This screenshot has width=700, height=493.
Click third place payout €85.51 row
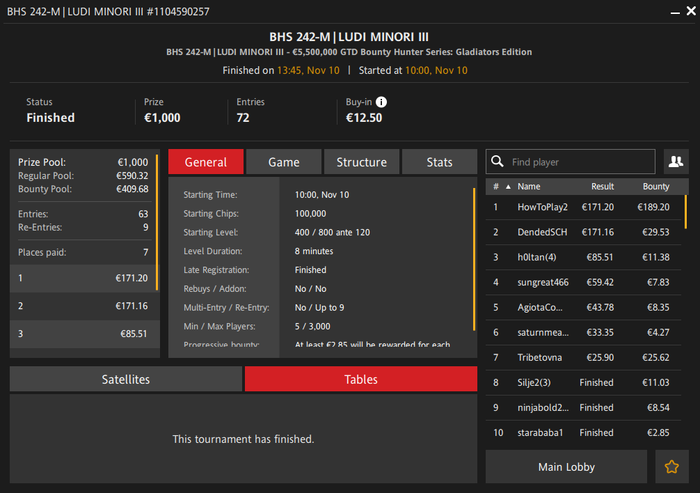[83, 334]
